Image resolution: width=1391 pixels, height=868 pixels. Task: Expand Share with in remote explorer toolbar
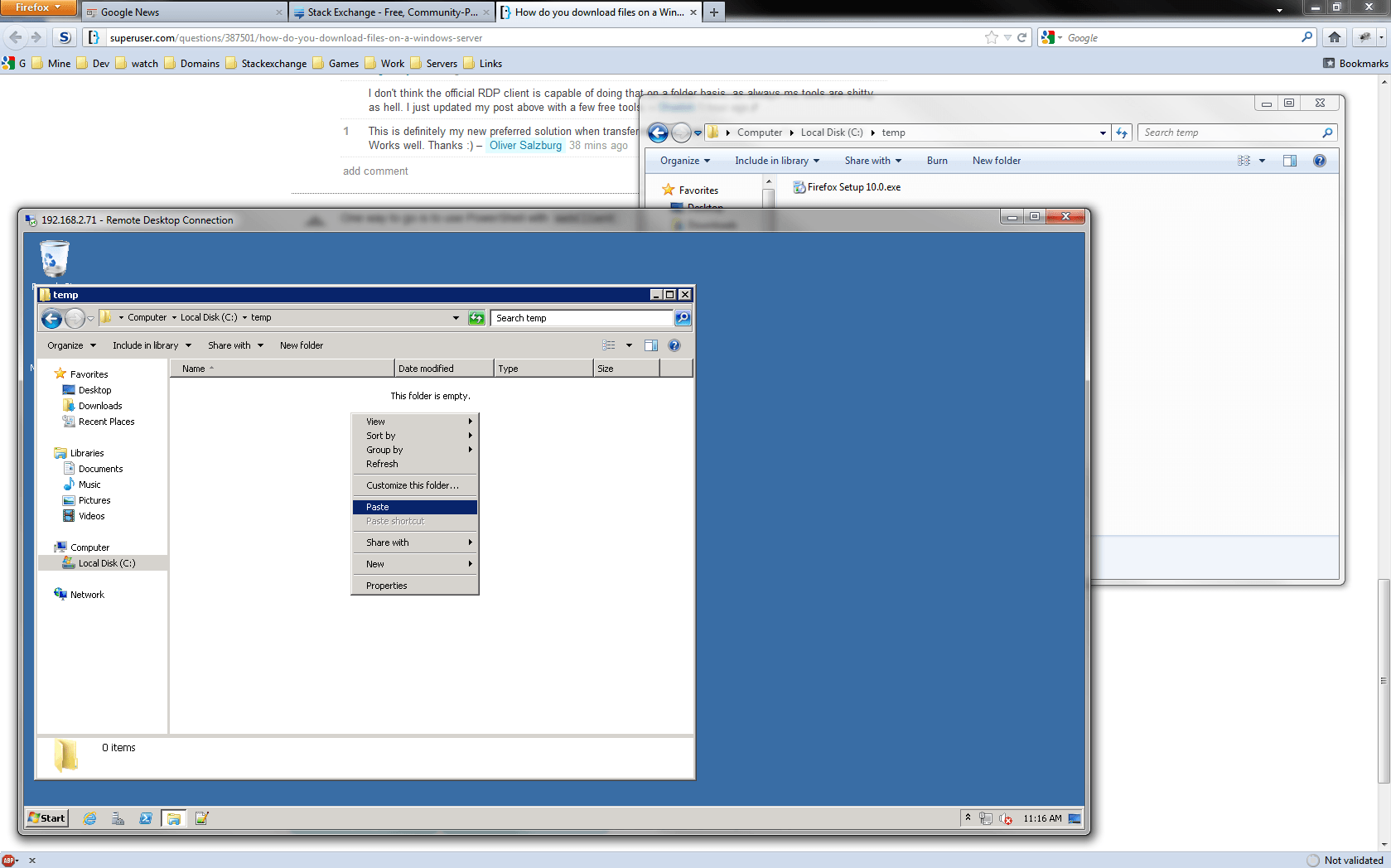pos(235,345)
